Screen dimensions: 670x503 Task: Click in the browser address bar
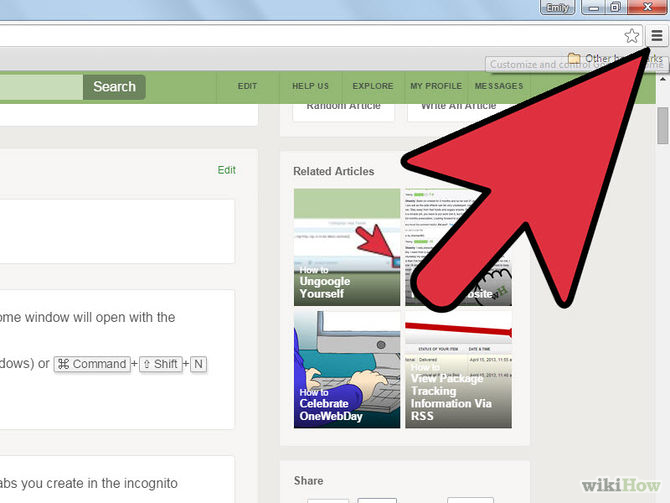300,36
